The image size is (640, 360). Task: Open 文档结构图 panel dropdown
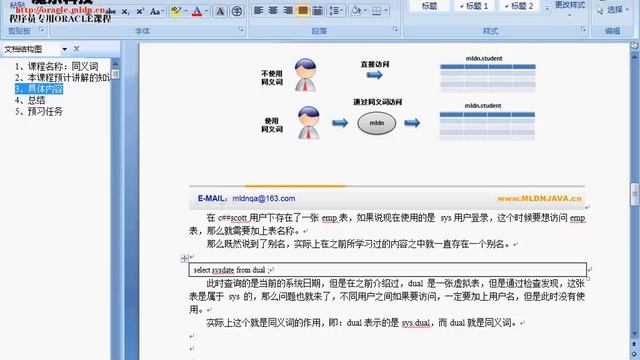pos(64,49)
